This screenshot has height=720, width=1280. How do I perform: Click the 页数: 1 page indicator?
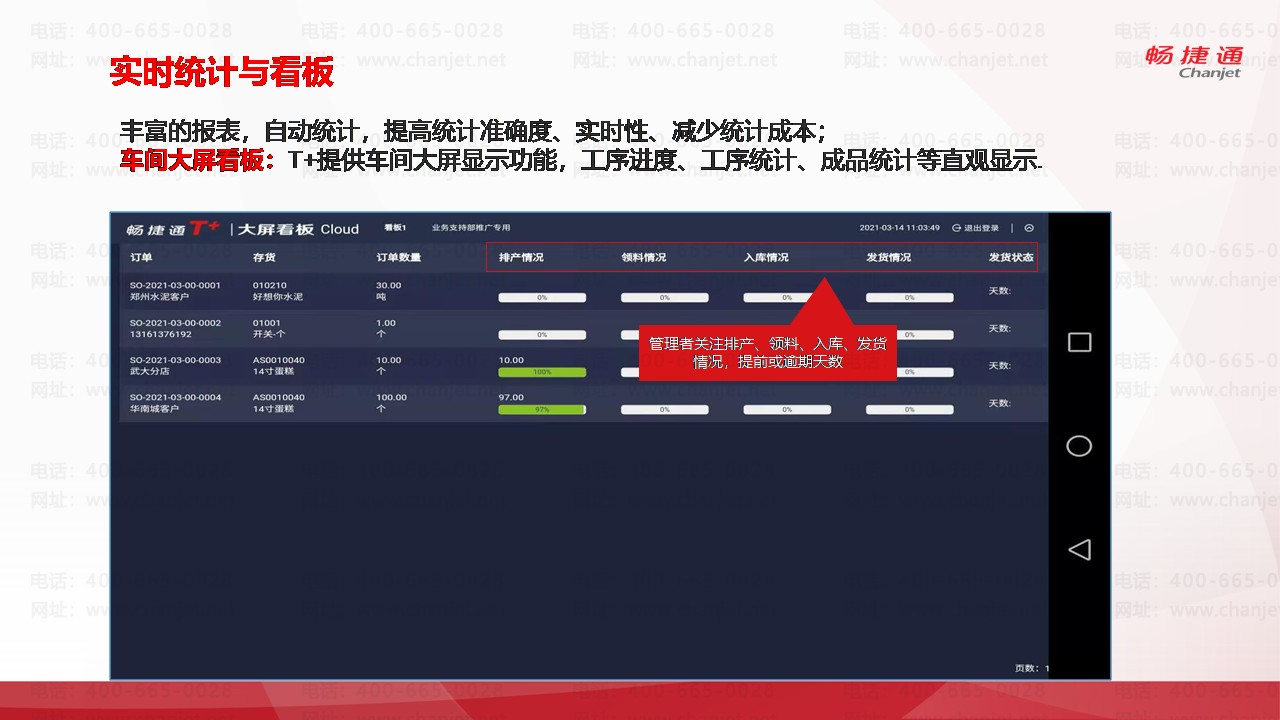coord(1031,668)
